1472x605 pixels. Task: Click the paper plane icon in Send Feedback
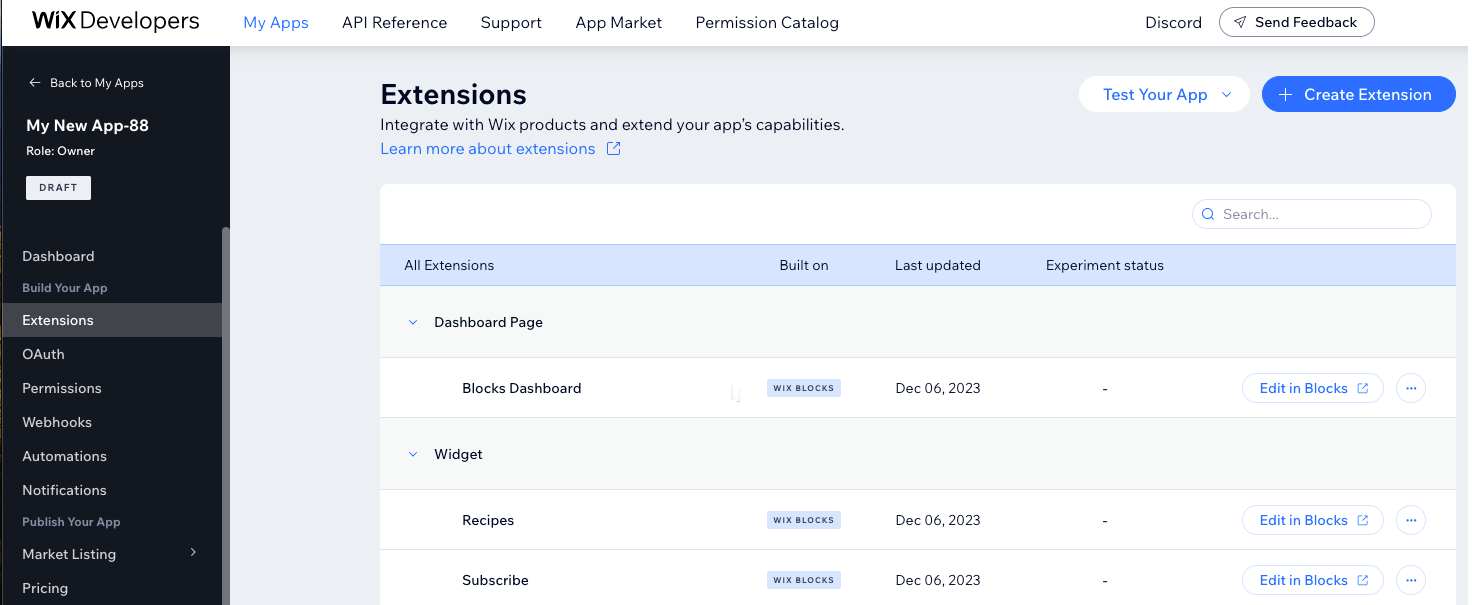pyautogui.click(x=1240, y=22)
